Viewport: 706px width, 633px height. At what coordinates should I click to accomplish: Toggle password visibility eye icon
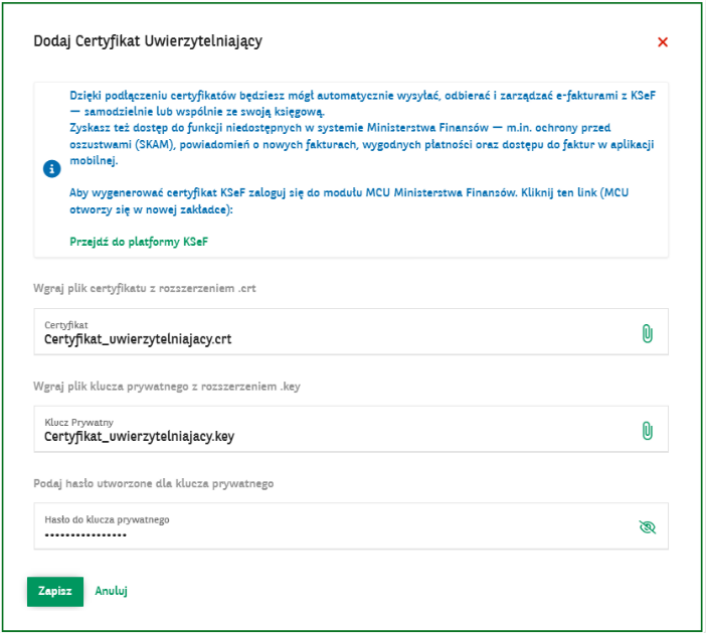[x=647, y=527]
